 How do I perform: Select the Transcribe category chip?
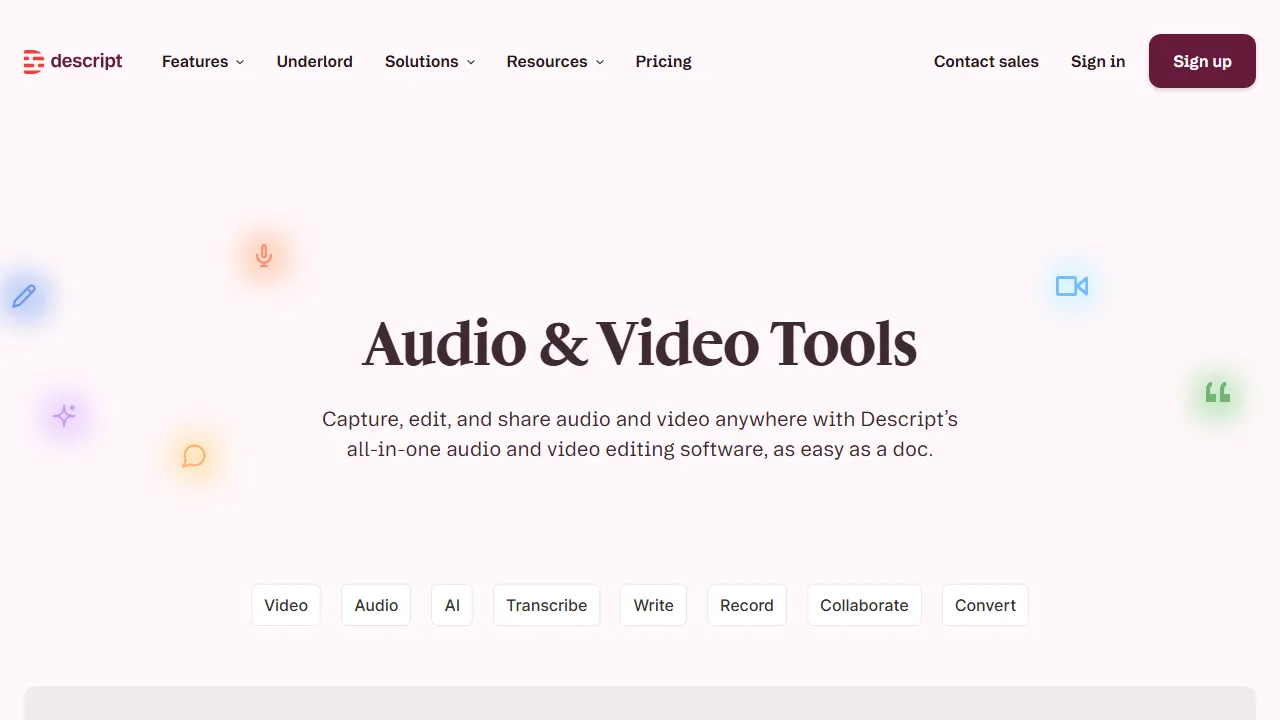547,605
